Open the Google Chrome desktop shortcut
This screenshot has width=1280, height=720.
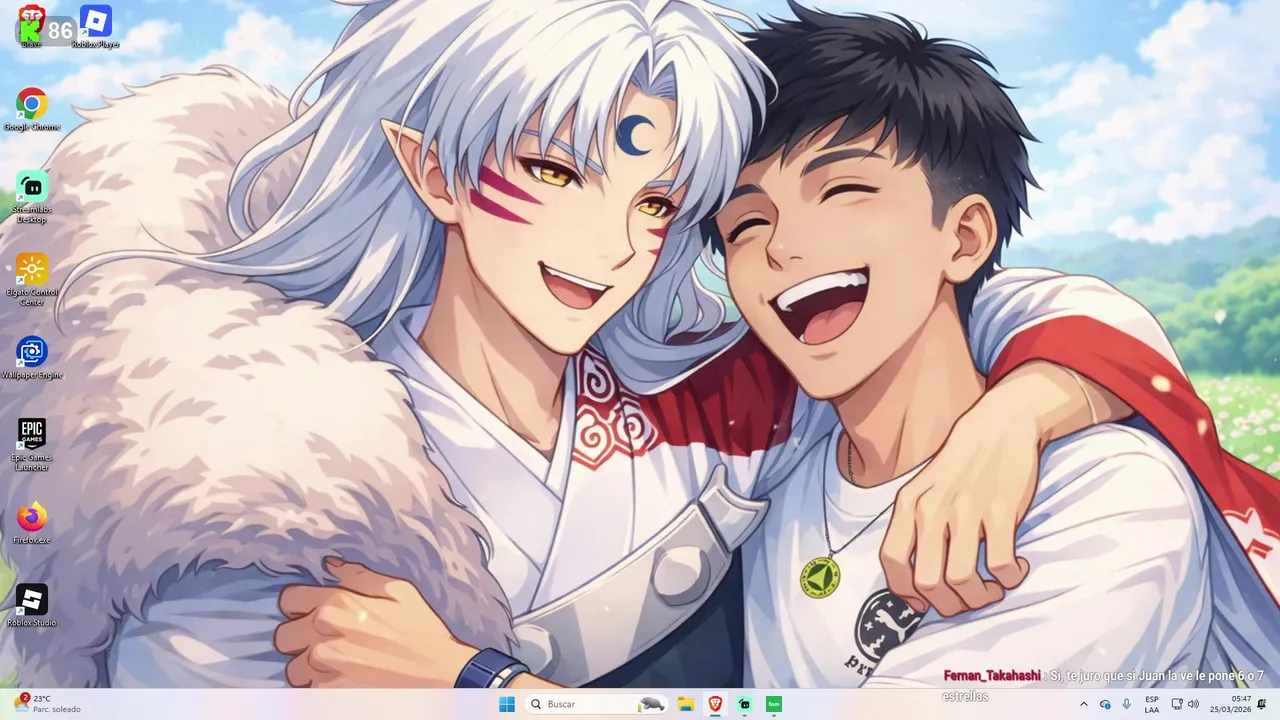click(32, 109)
